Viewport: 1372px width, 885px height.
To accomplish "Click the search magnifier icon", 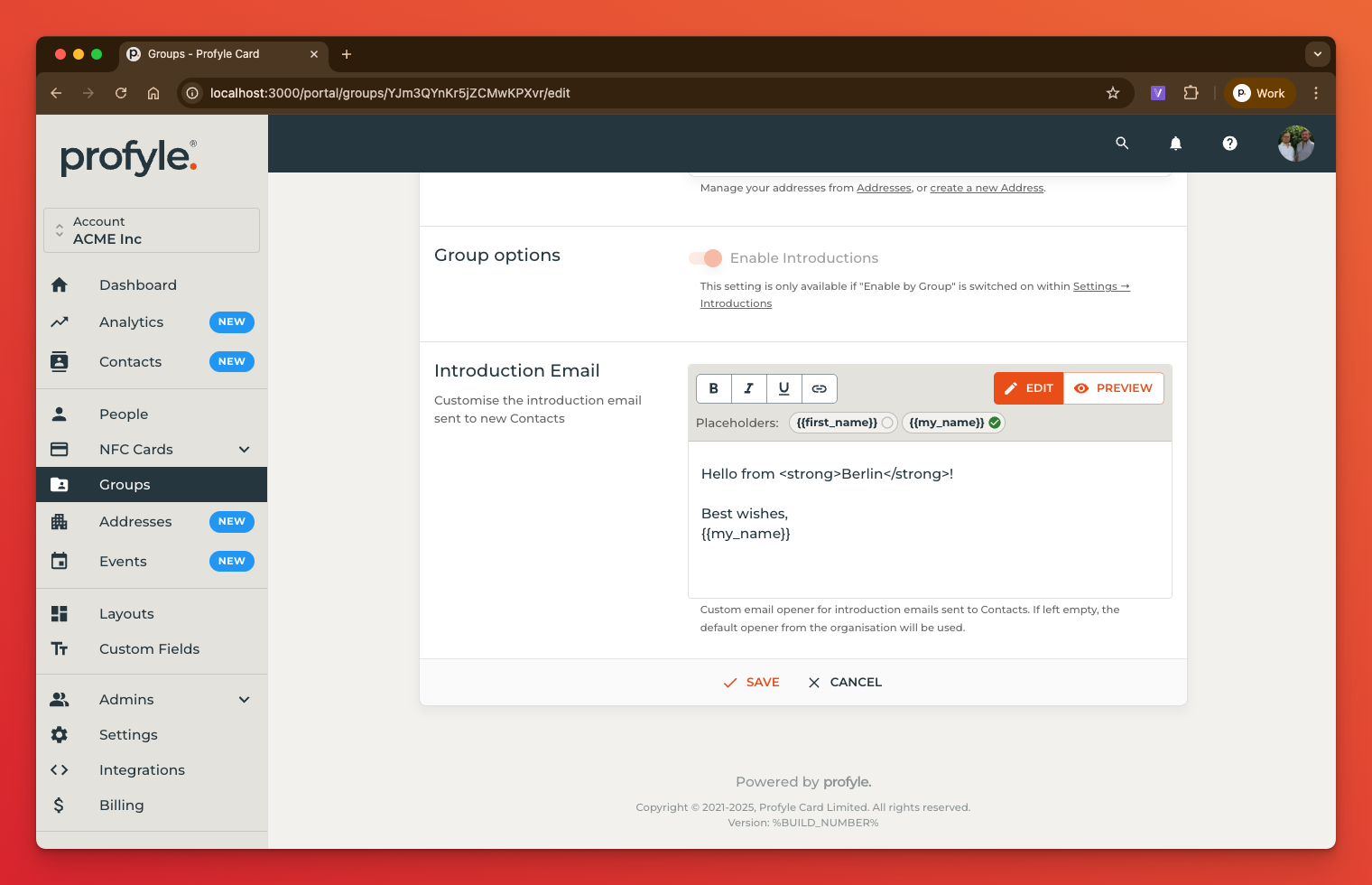I will click(1122, 143).
